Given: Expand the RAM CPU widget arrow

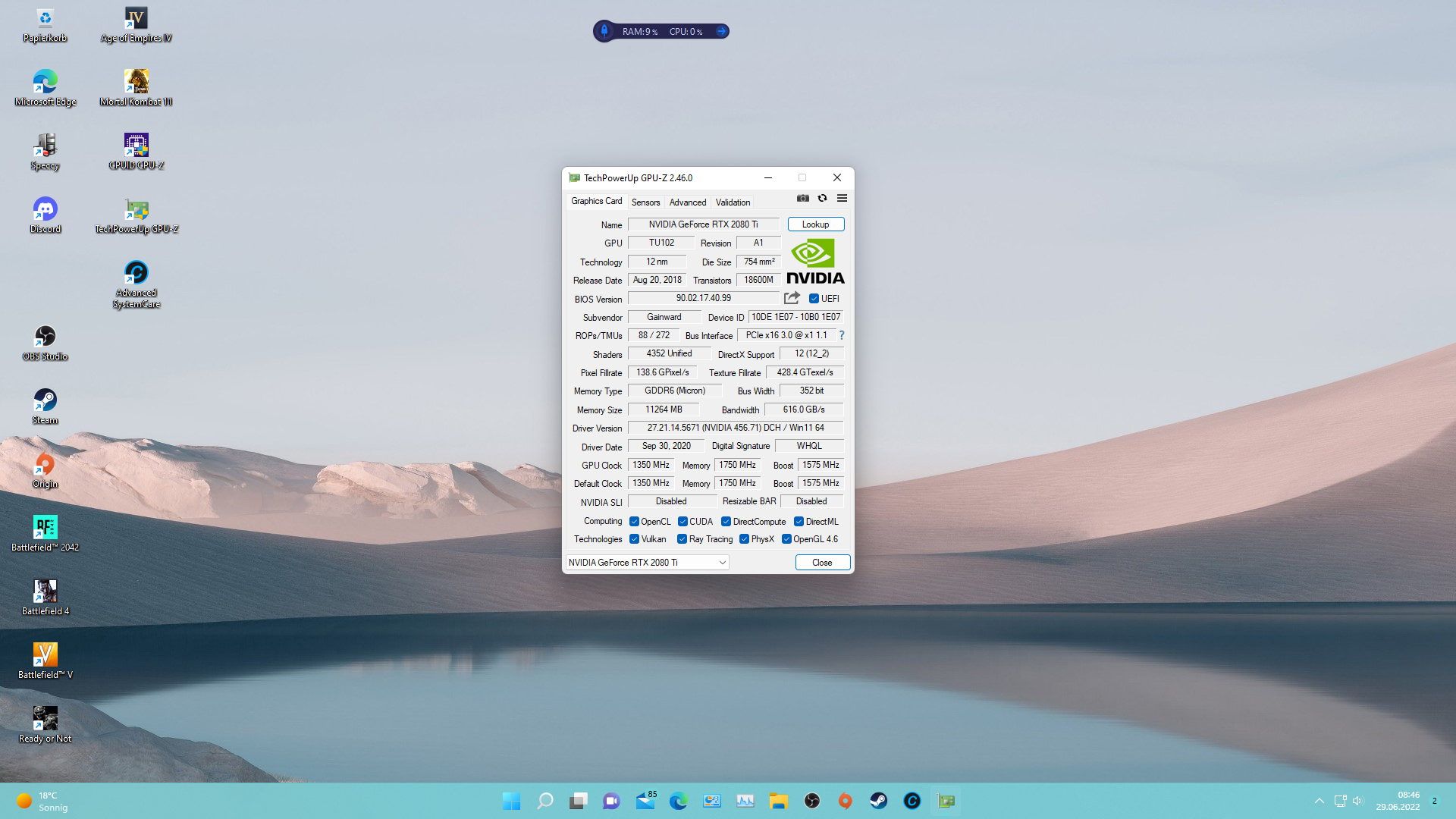Looking at the screenshot, I should pyautogui.click(x=721, y=31).
